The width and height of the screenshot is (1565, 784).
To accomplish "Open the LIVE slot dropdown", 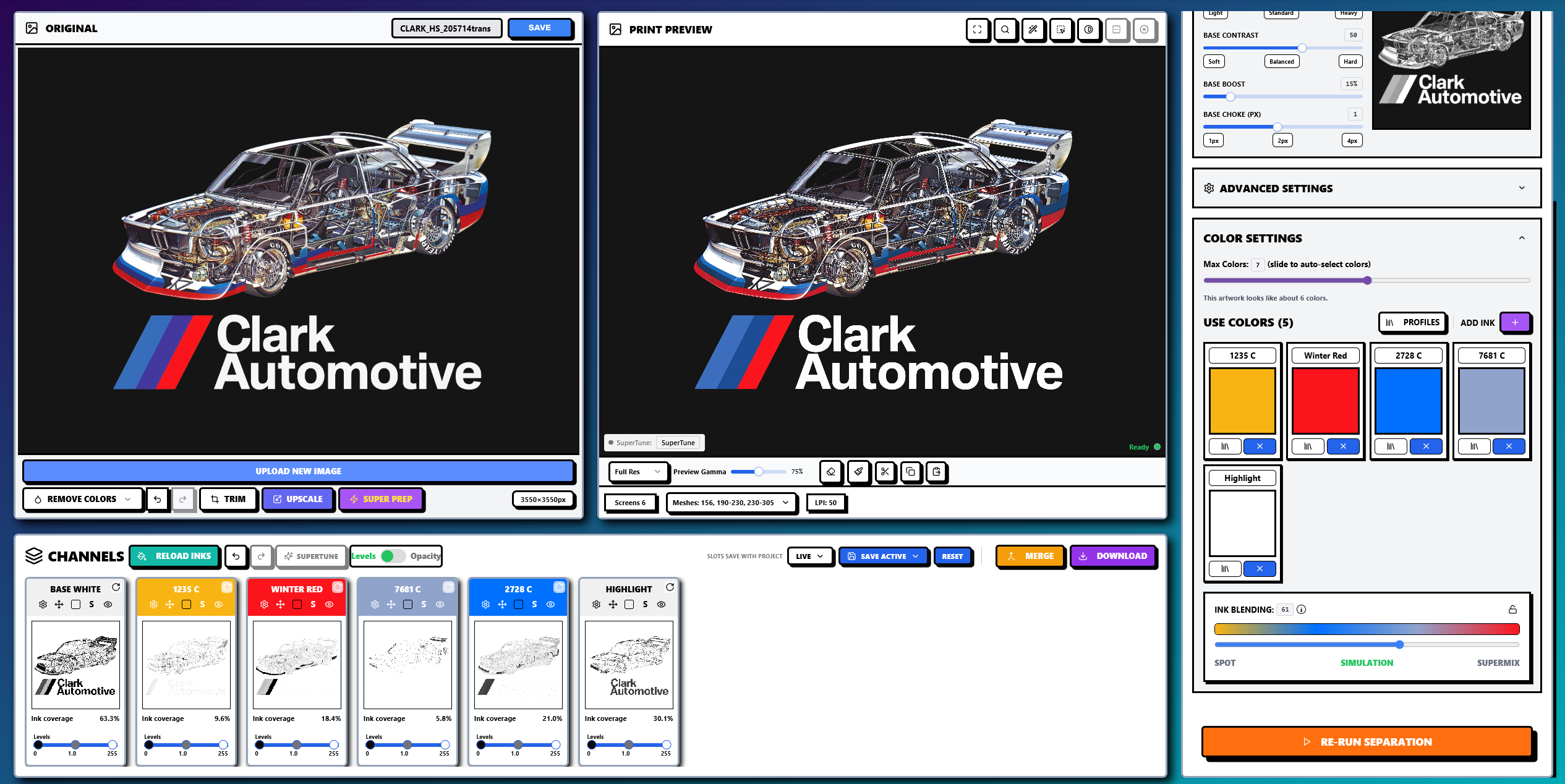I will point(809,556).
